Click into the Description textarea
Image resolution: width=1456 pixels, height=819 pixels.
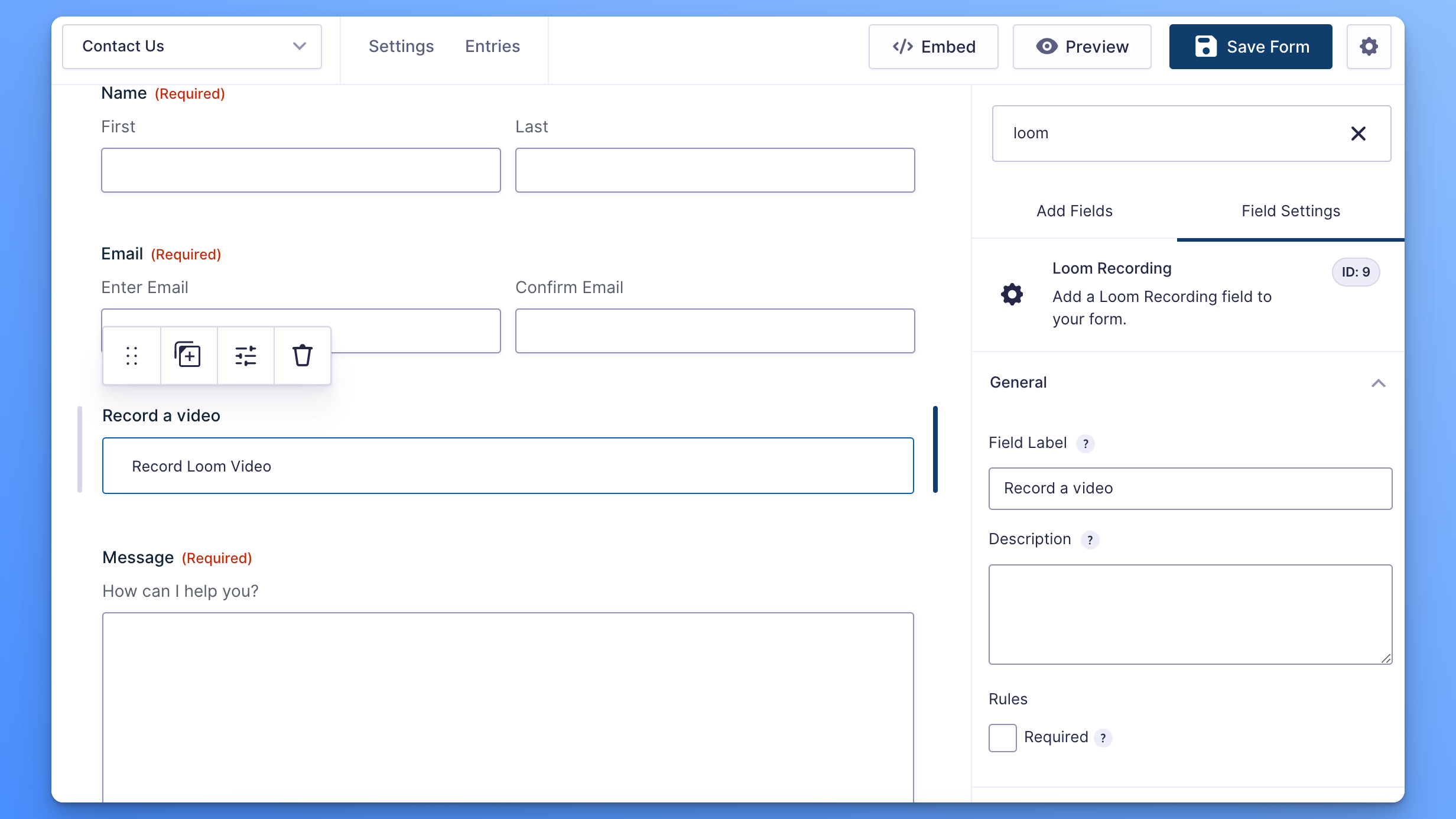tap(1190, 615)
